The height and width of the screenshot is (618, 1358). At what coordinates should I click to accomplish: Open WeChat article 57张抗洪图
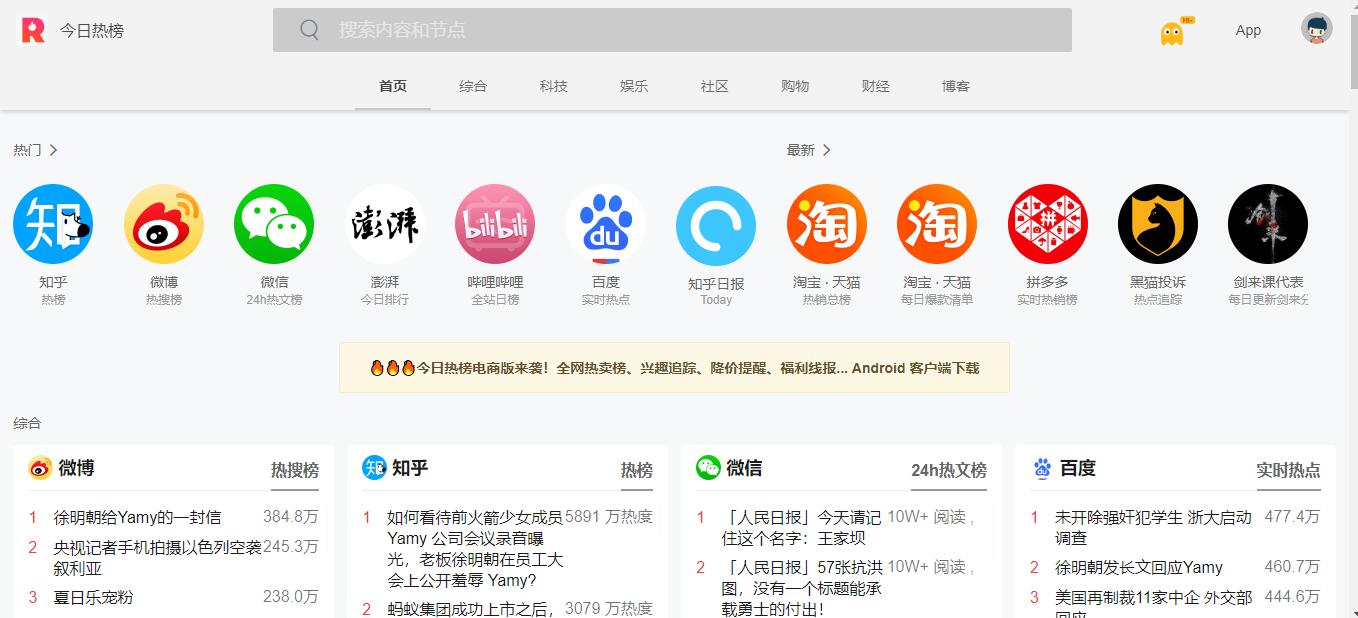[x=801, y=587]
